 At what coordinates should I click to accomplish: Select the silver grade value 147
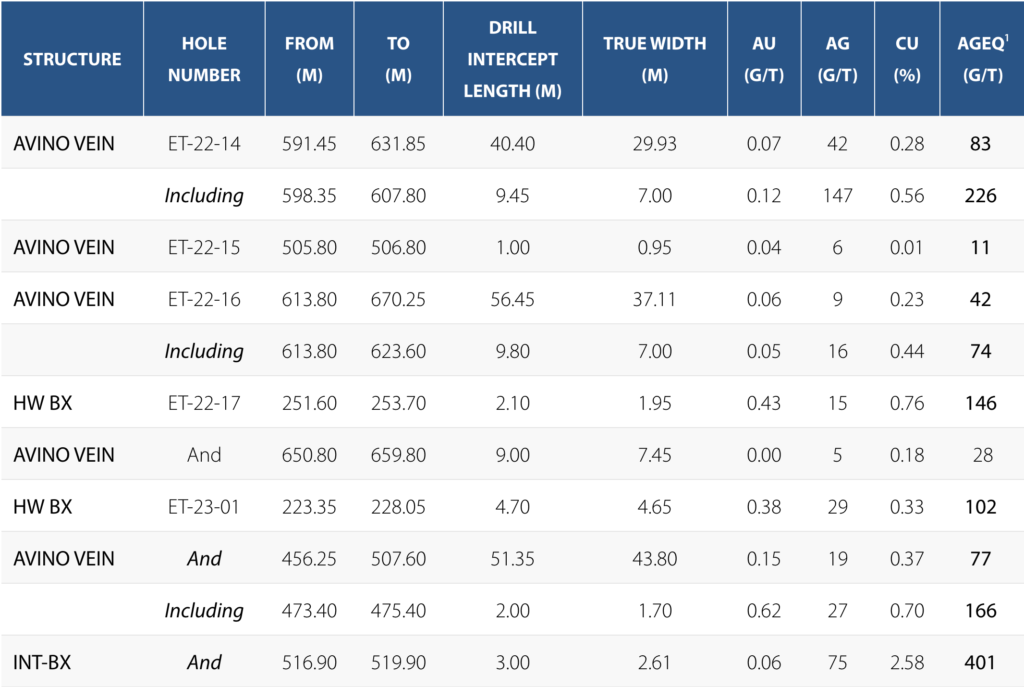point(837,196)
